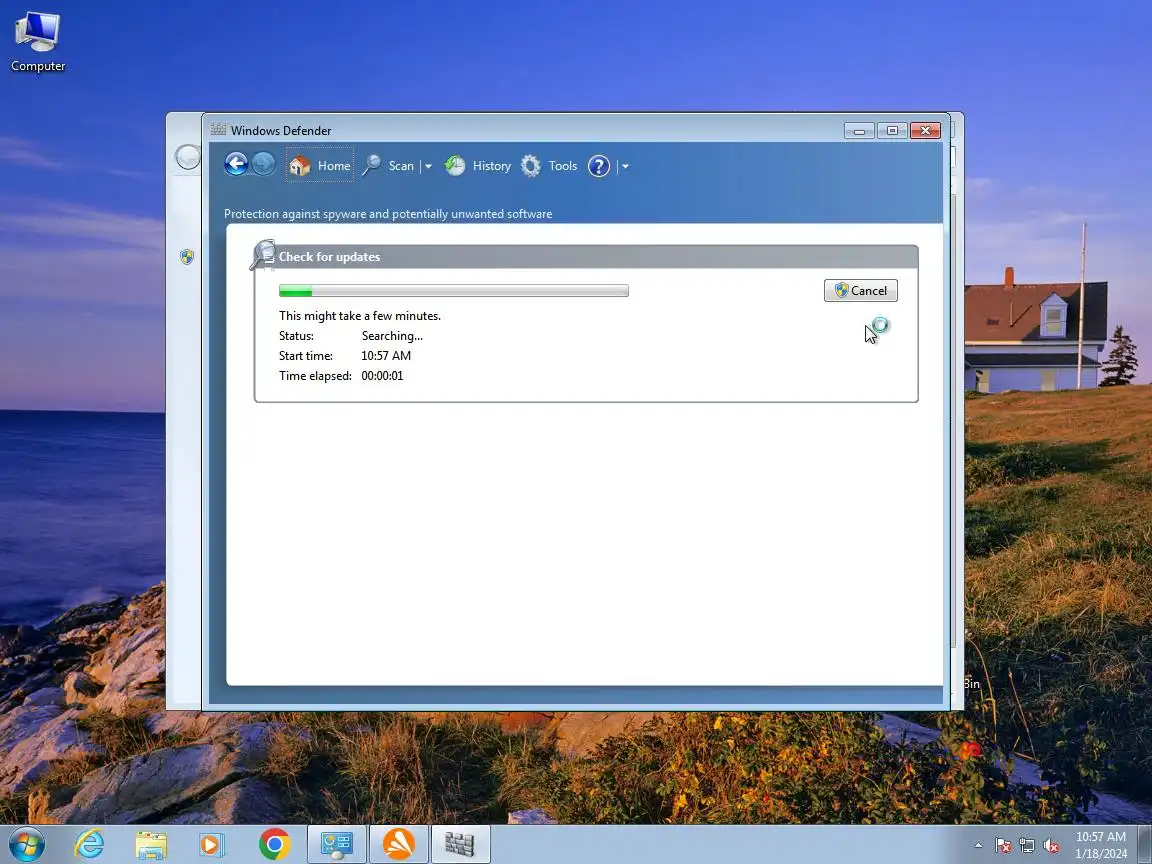Launch Google Chrome from the taskbar
This screenshot has width=1152, height=864.
pos(274,844)
